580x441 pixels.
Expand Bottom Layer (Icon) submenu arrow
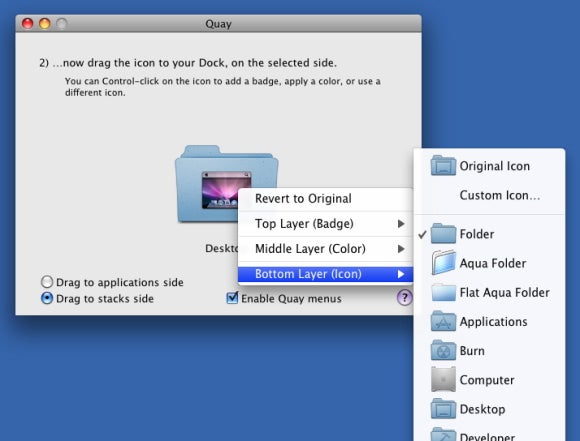pyautogui.click(x=401, y=274)
